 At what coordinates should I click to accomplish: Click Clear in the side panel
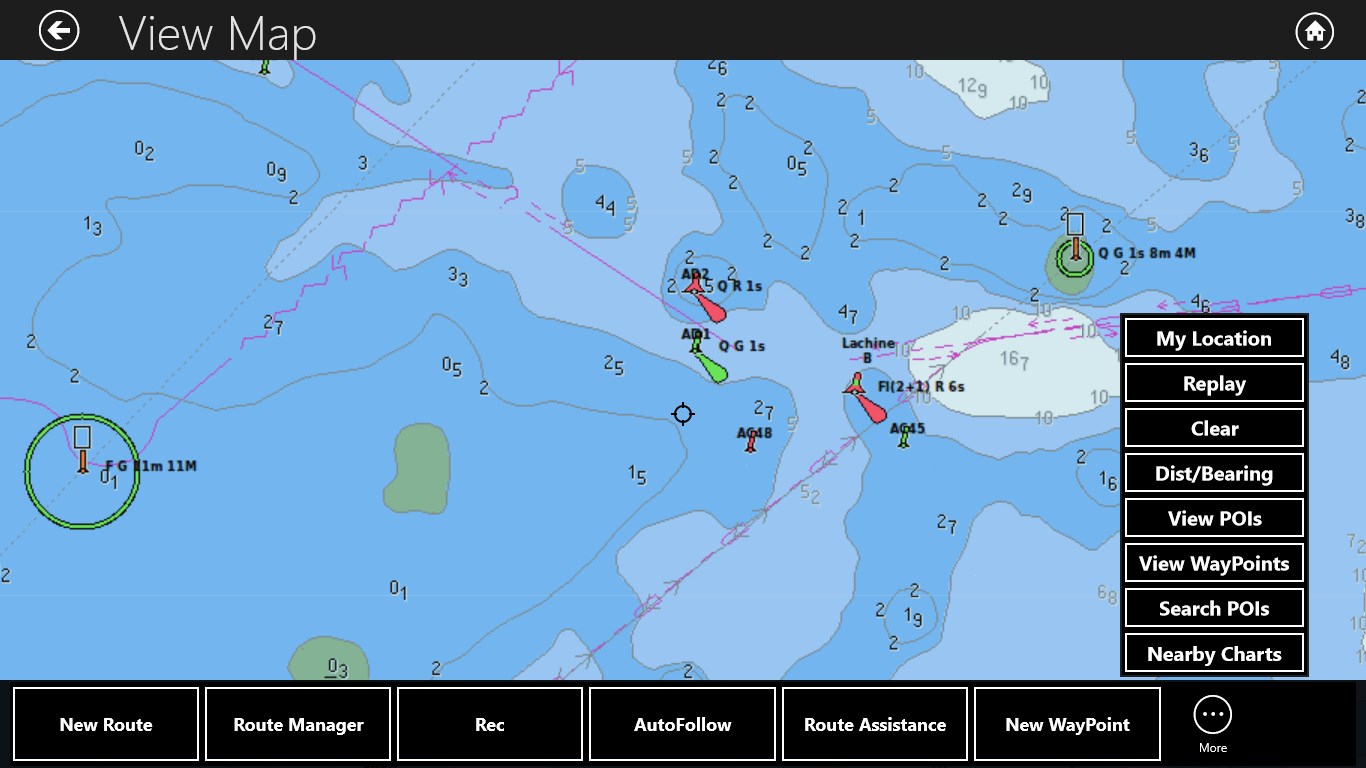point(1214,428)
